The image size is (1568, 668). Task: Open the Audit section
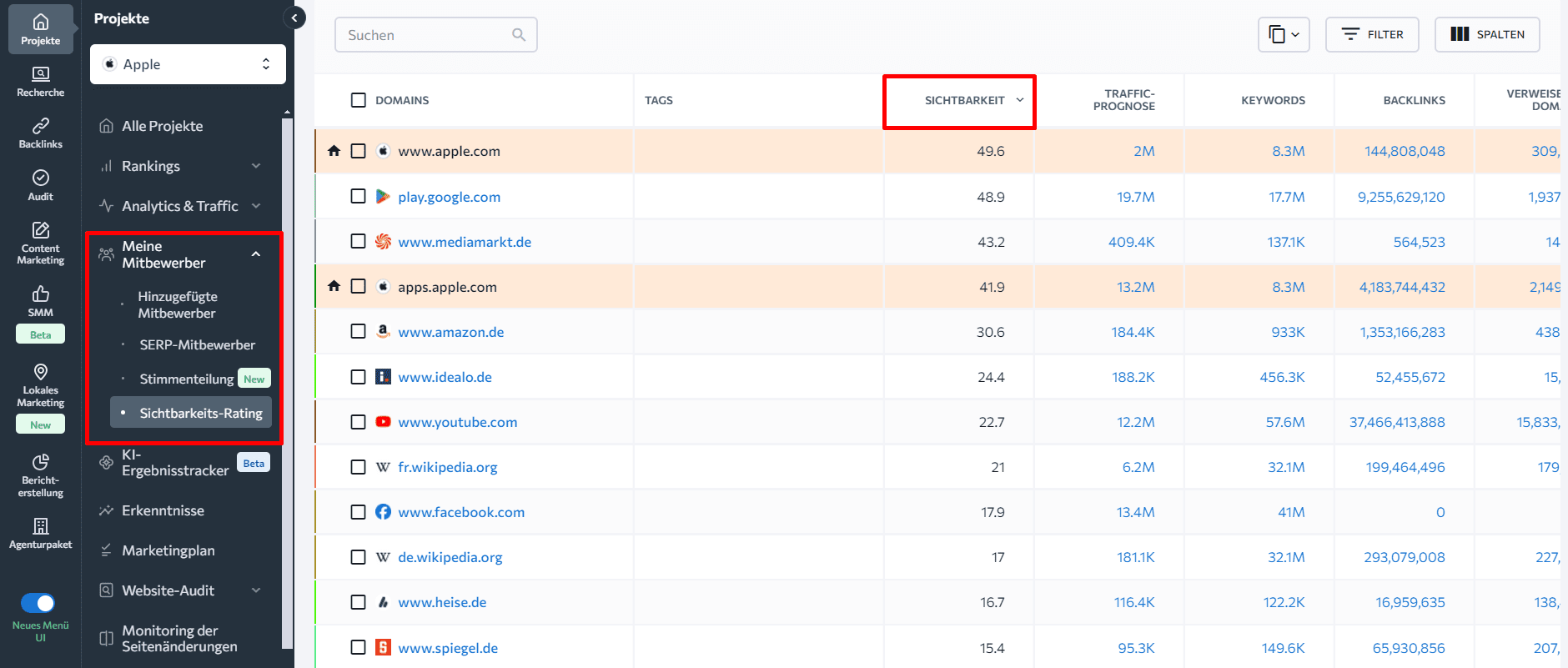point(40,185)
